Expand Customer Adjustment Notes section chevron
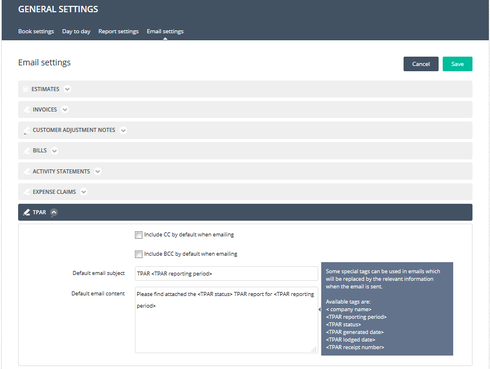490x369 pixels. click(123, 130)
